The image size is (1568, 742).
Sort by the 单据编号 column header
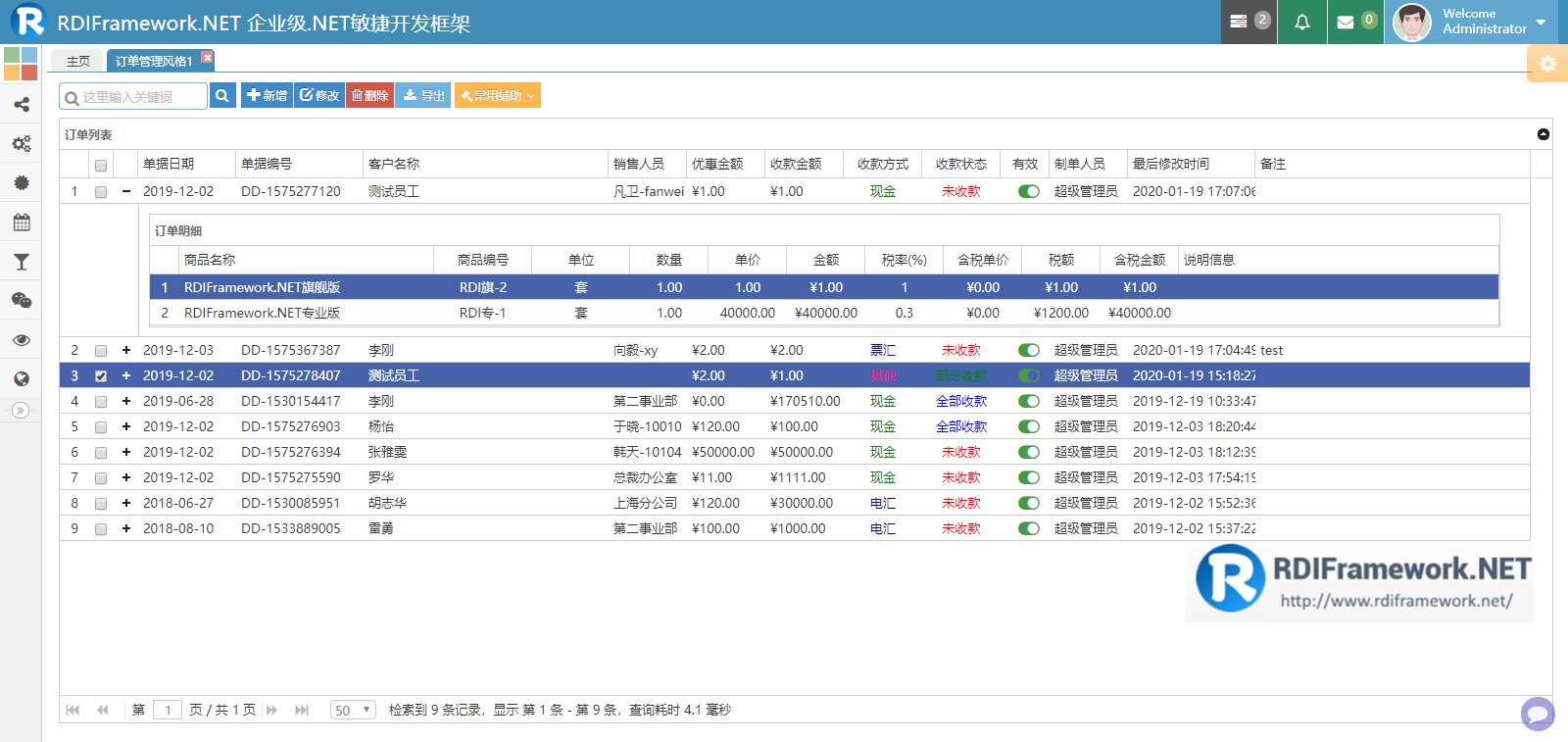click(x=300, y=164)
